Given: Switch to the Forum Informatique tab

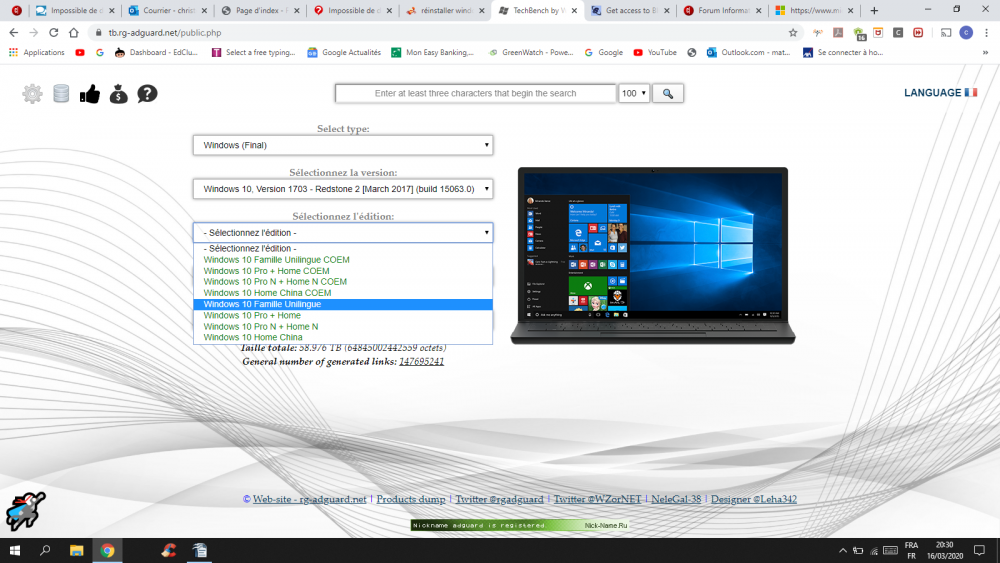Looking at the screenshot, I should pyautogui.click(x=720, y=10).
